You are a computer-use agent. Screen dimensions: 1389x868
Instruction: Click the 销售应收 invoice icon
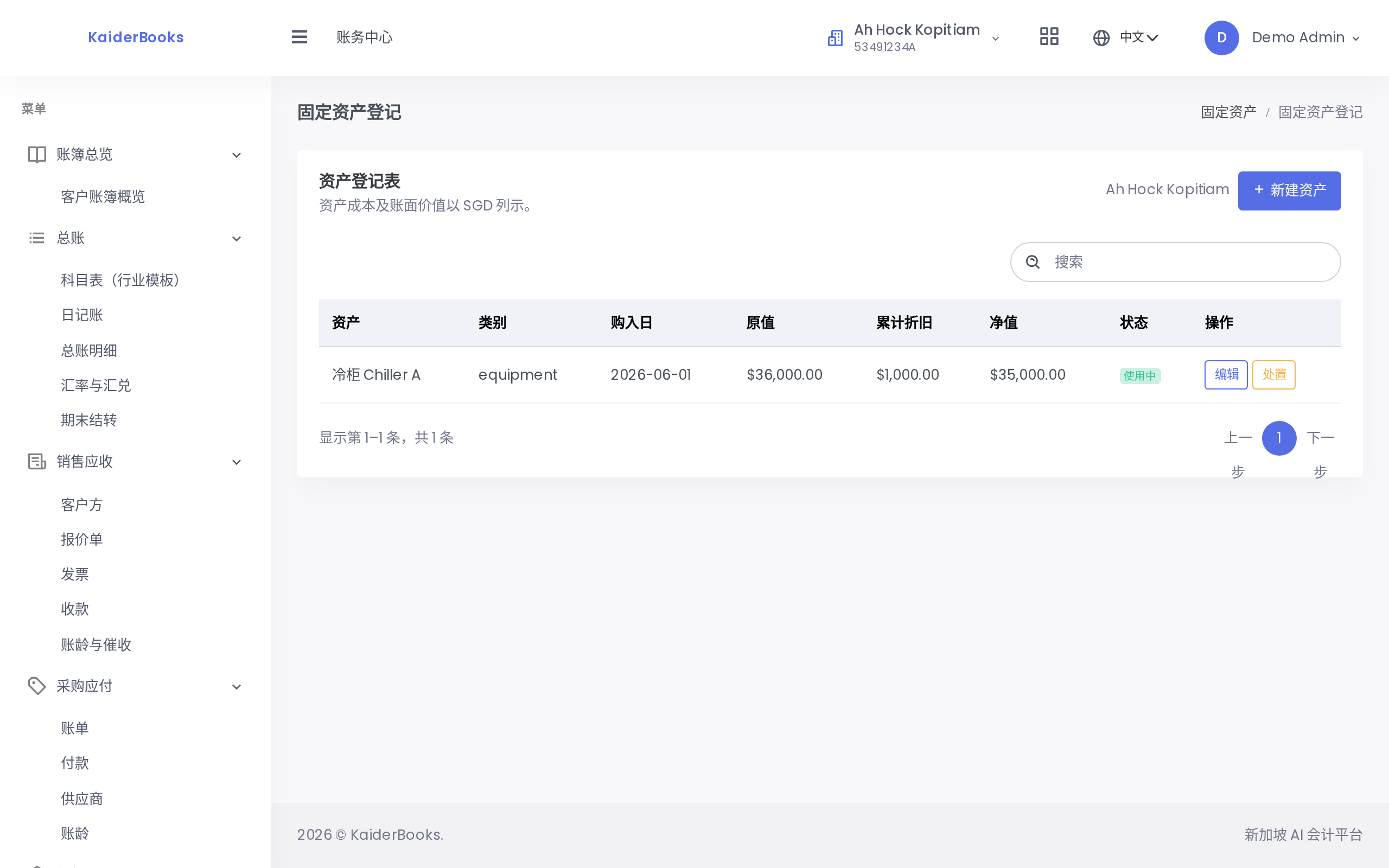tap(37, 462)
